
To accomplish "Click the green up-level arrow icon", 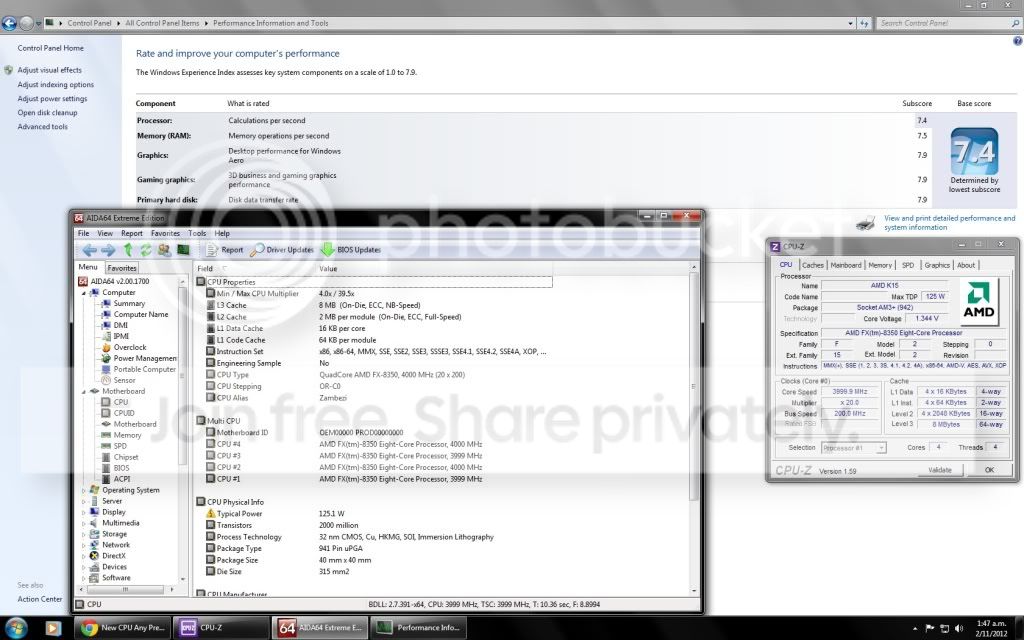I will pos(128,249).
